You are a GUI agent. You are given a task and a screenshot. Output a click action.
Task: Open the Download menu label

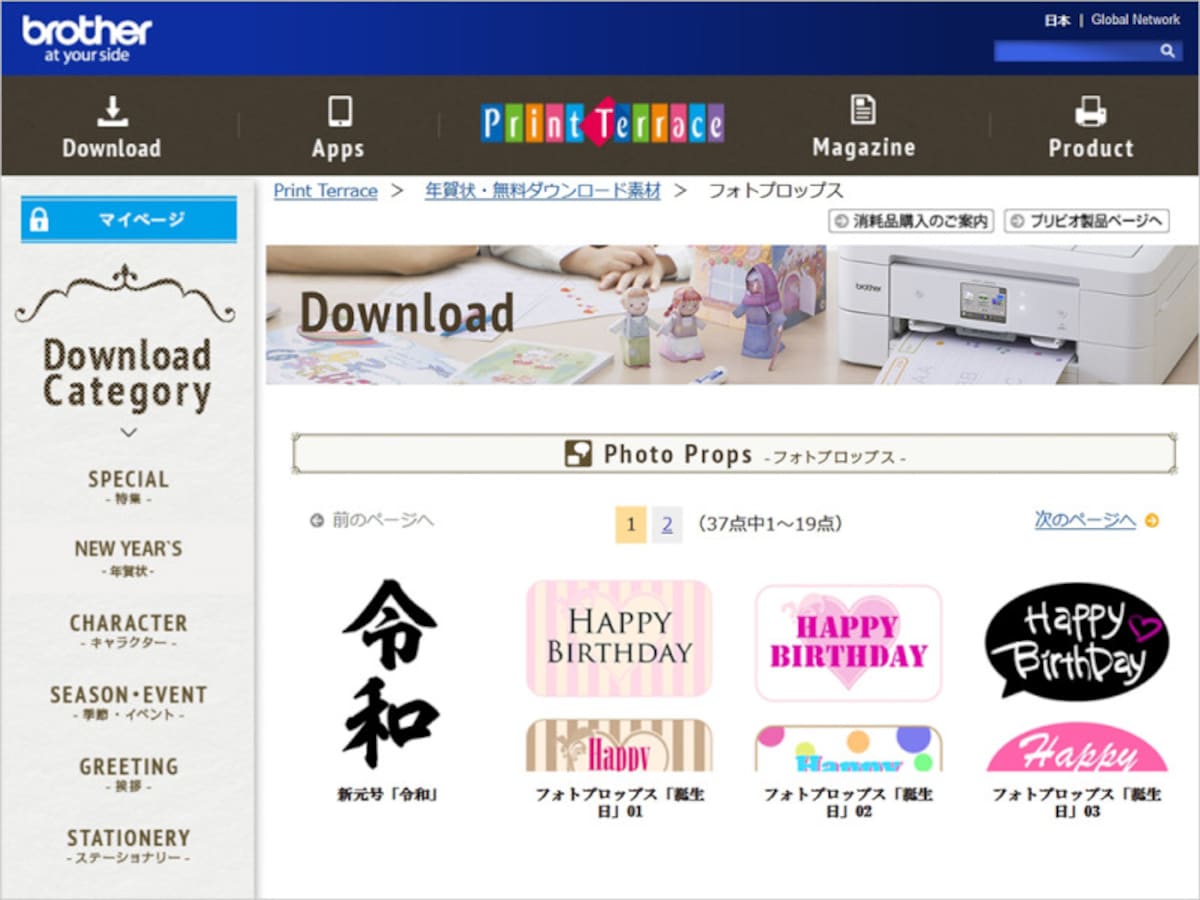click(112, 148)
